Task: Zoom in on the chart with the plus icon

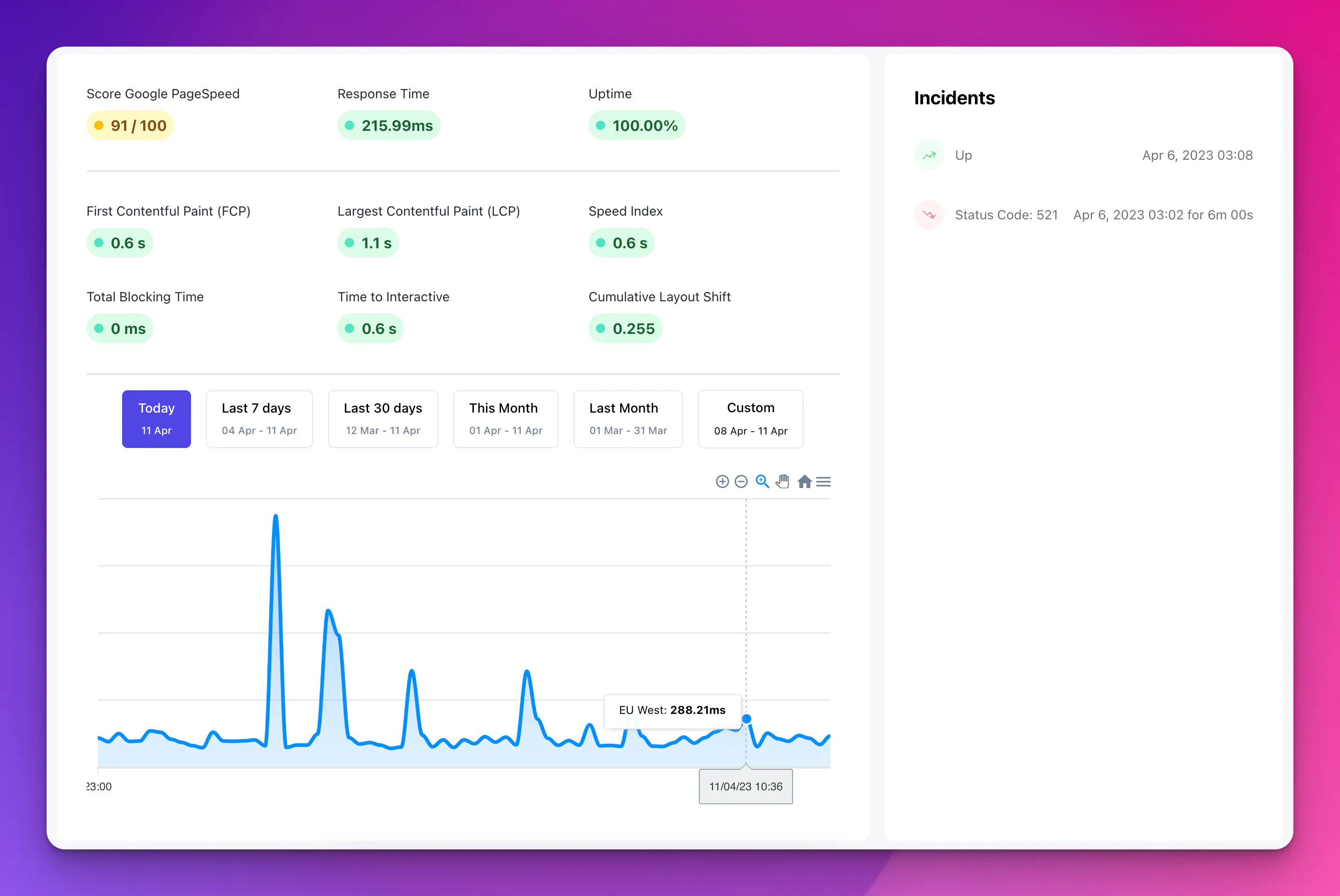Action: 722,482
